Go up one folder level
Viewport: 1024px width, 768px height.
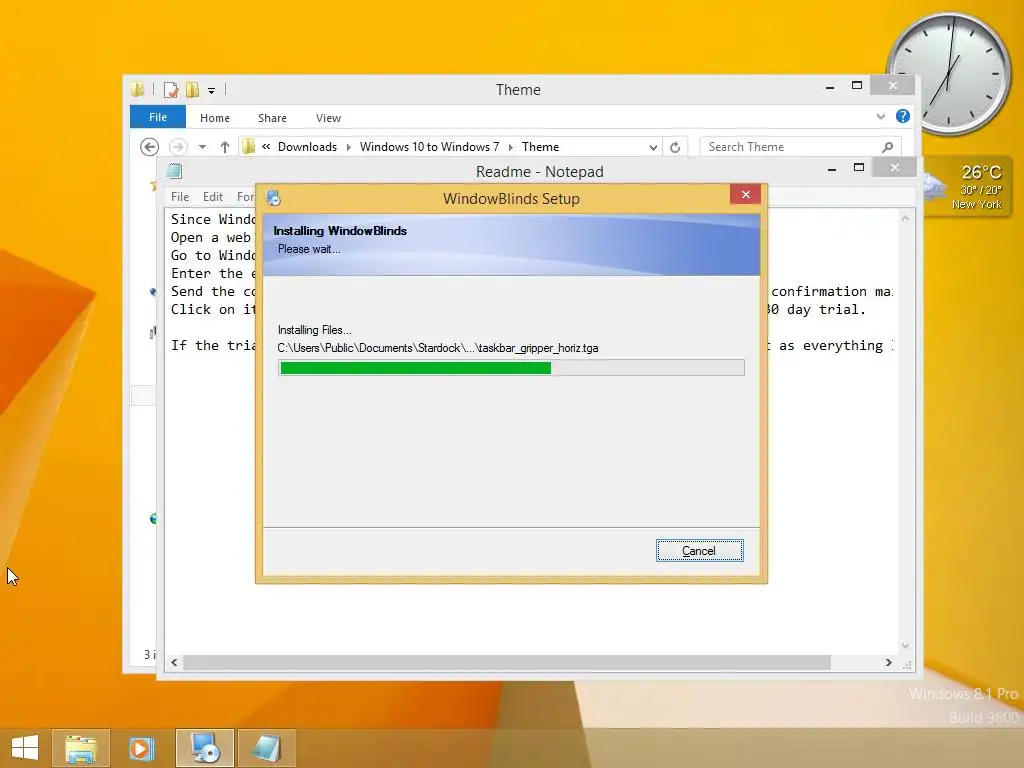[225, 147]
